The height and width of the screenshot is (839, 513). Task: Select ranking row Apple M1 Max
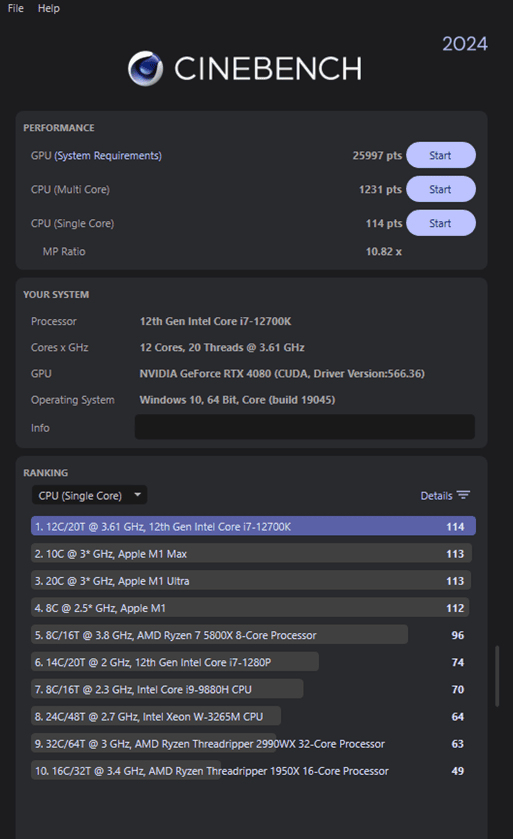251,554
